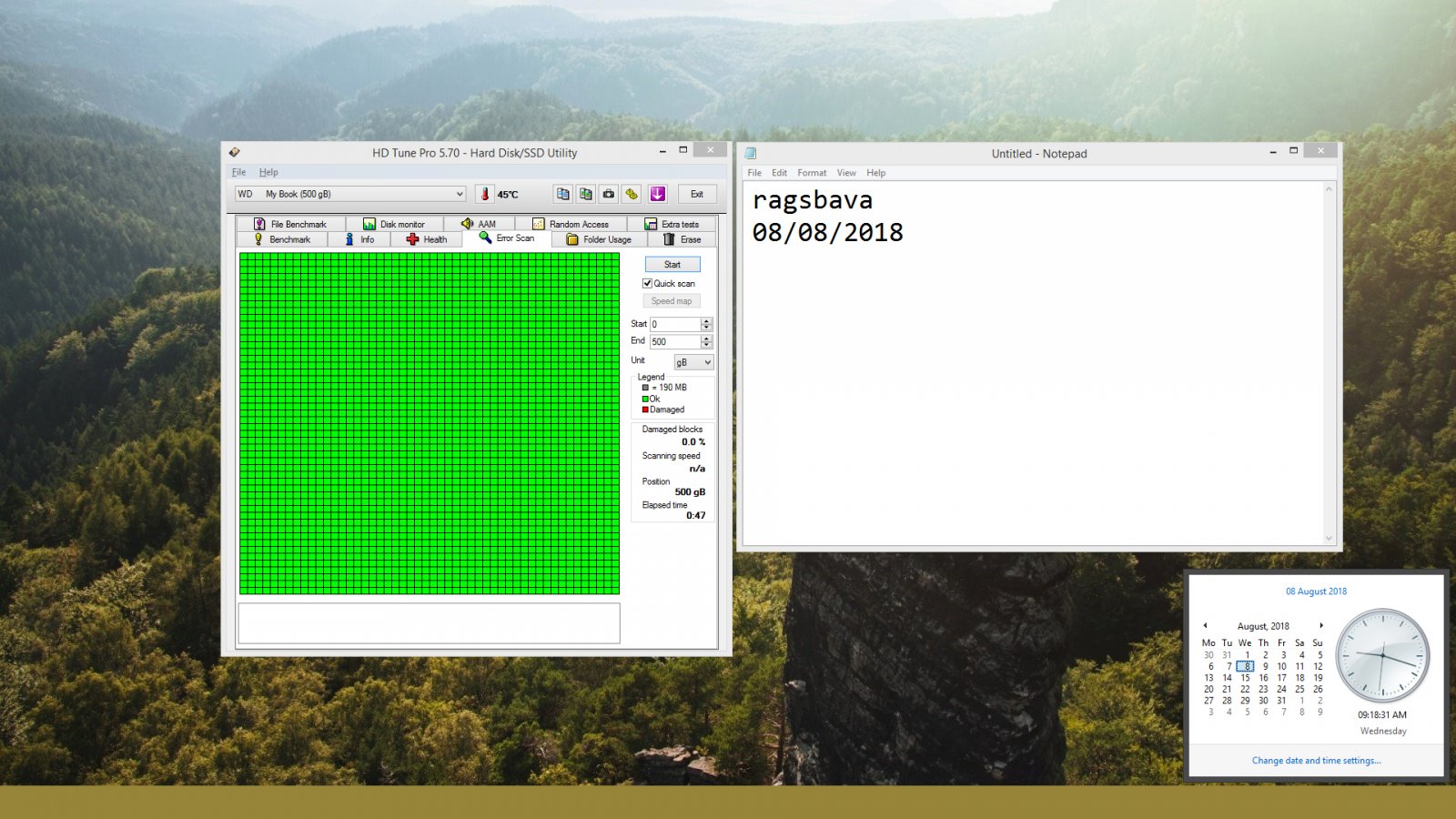Click the Start position input field
The height and width of the screenshot is (819, 1456).
click(674, 324)
